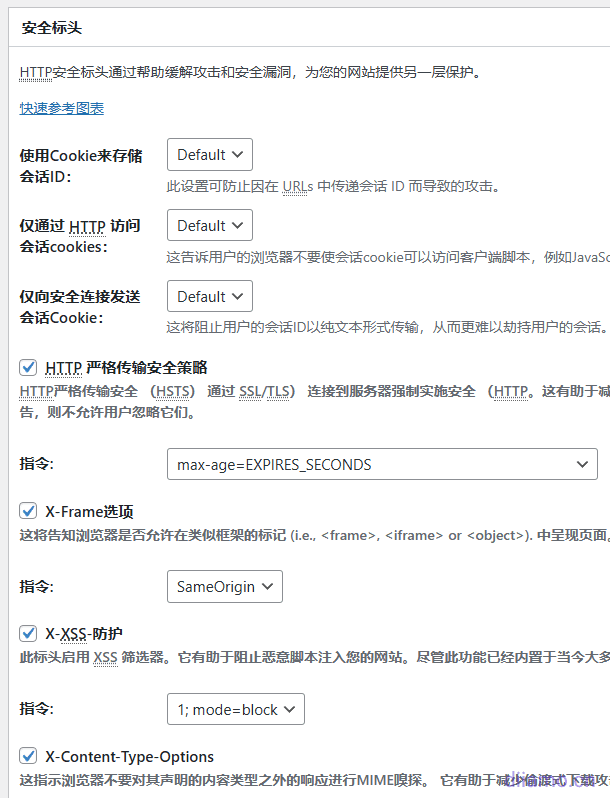
Task: Click the X-Frame选项 label text
Action: [x=89, y=511]
